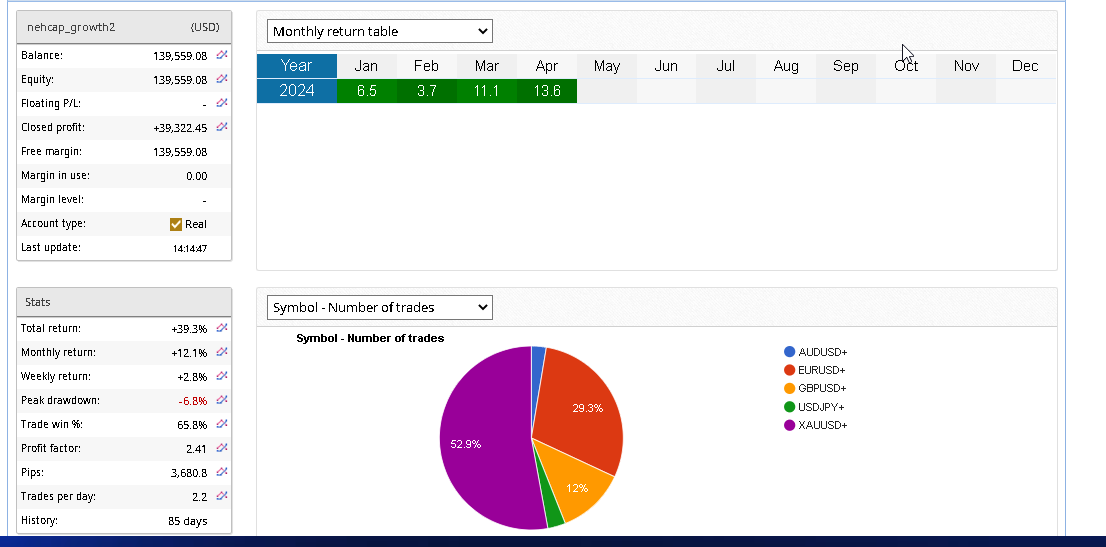Image resolution: width=1106 pixels, height=547 pixels.
Task: Open chart icon beside Monthly return
Action: [222, 352]
